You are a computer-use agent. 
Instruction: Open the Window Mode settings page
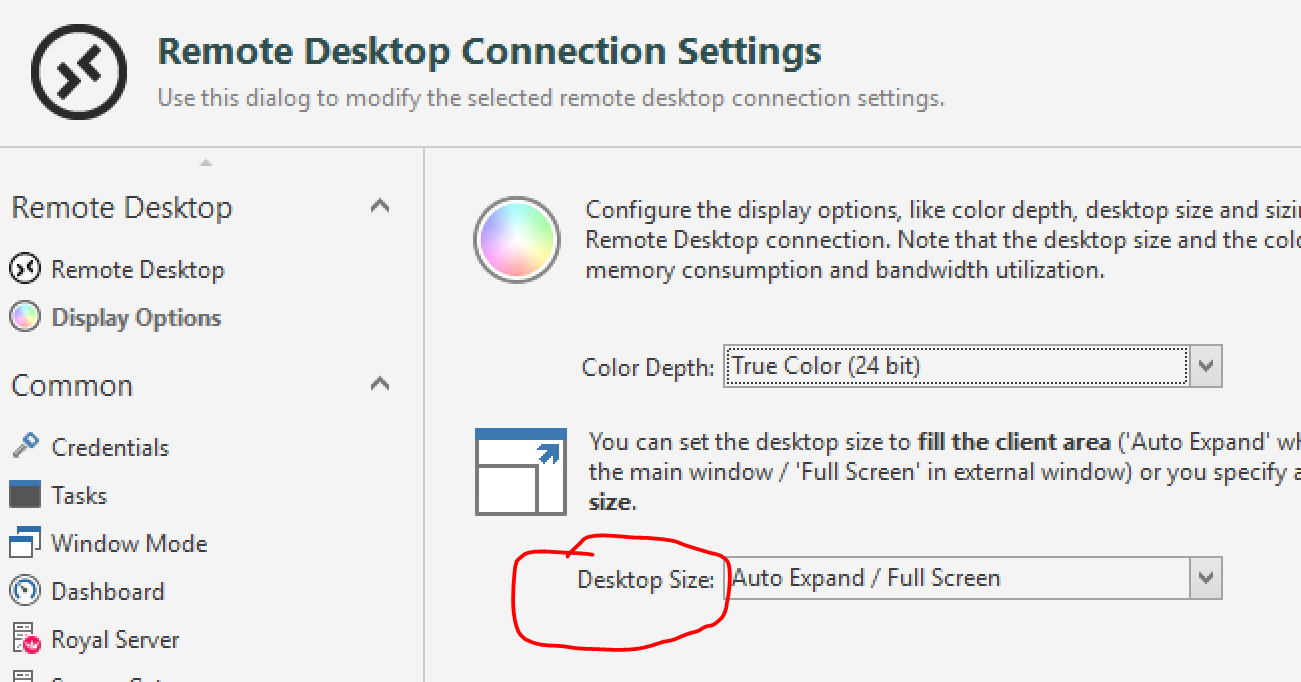tap(129, 543)
